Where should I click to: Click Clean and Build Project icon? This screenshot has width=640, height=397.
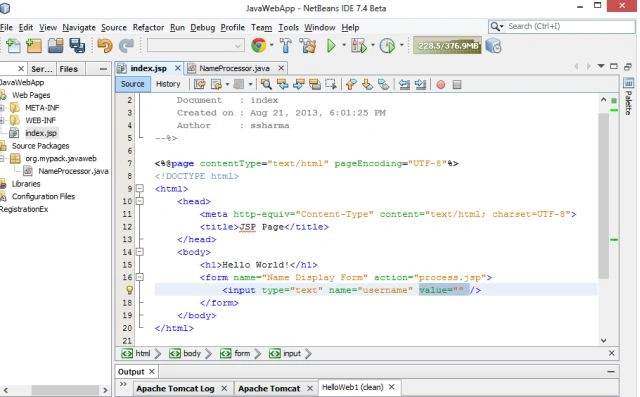[308, 45]
